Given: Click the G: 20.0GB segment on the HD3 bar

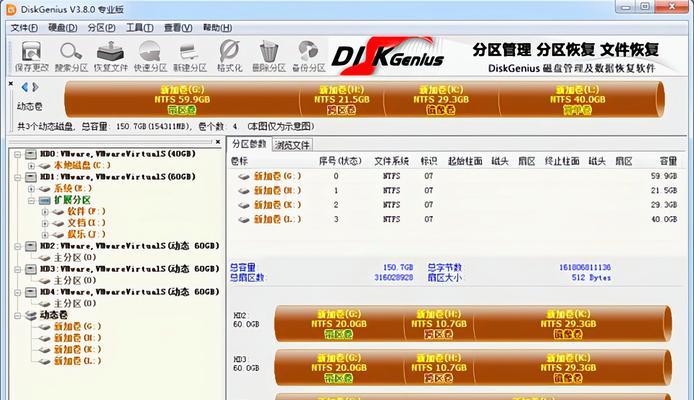Looking at the screenshot, I should tap(339, 368).
